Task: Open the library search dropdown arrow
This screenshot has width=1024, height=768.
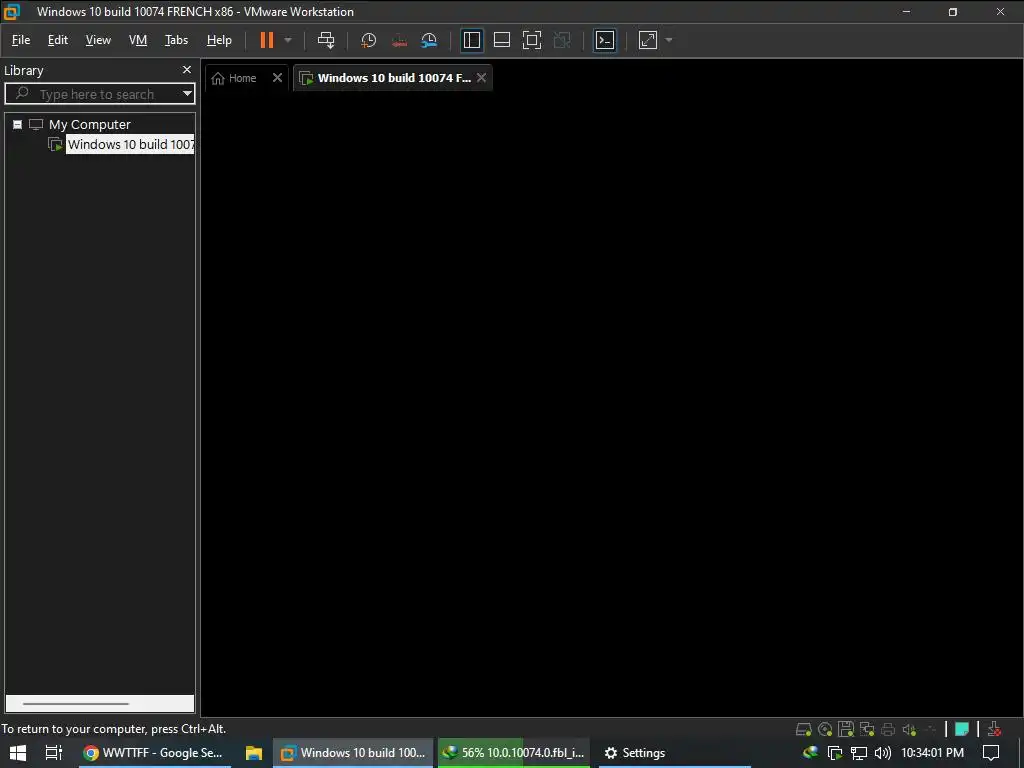Action: 187,93
